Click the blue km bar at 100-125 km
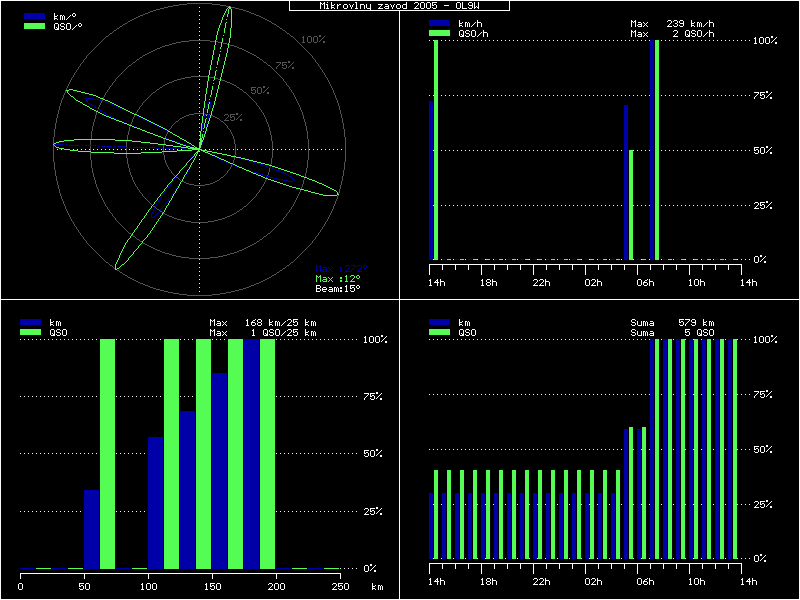 coord(156,503)
